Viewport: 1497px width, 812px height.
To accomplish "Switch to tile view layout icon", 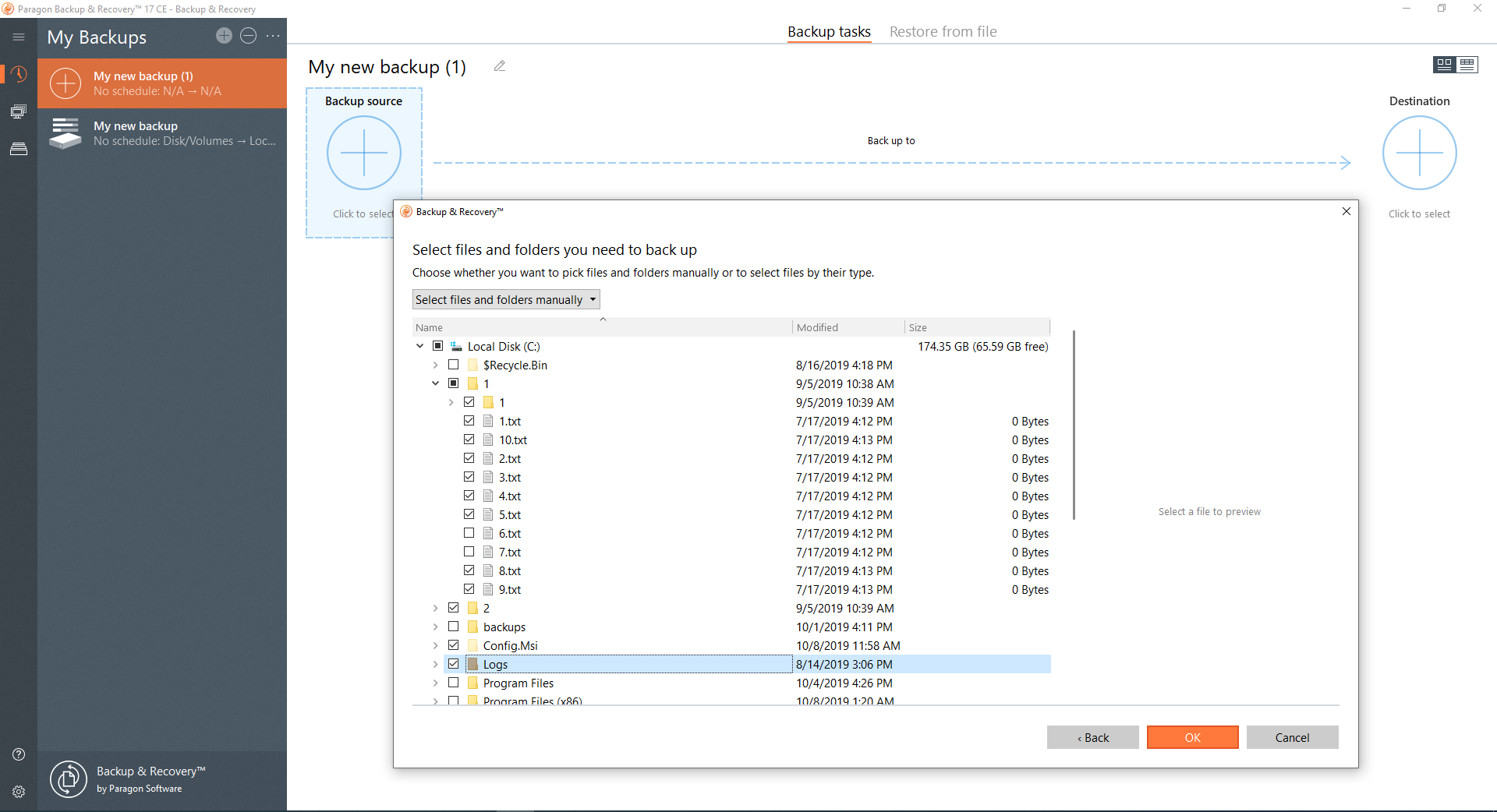I will (x=1444, y=65).
